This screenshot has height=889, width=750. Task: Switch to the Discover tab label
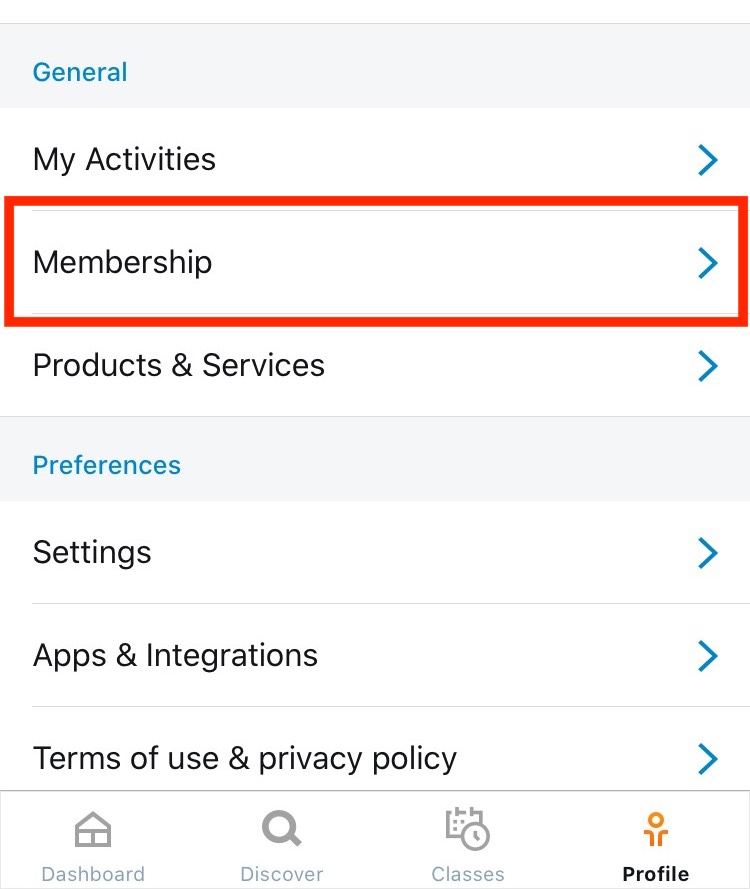point(281,874)
